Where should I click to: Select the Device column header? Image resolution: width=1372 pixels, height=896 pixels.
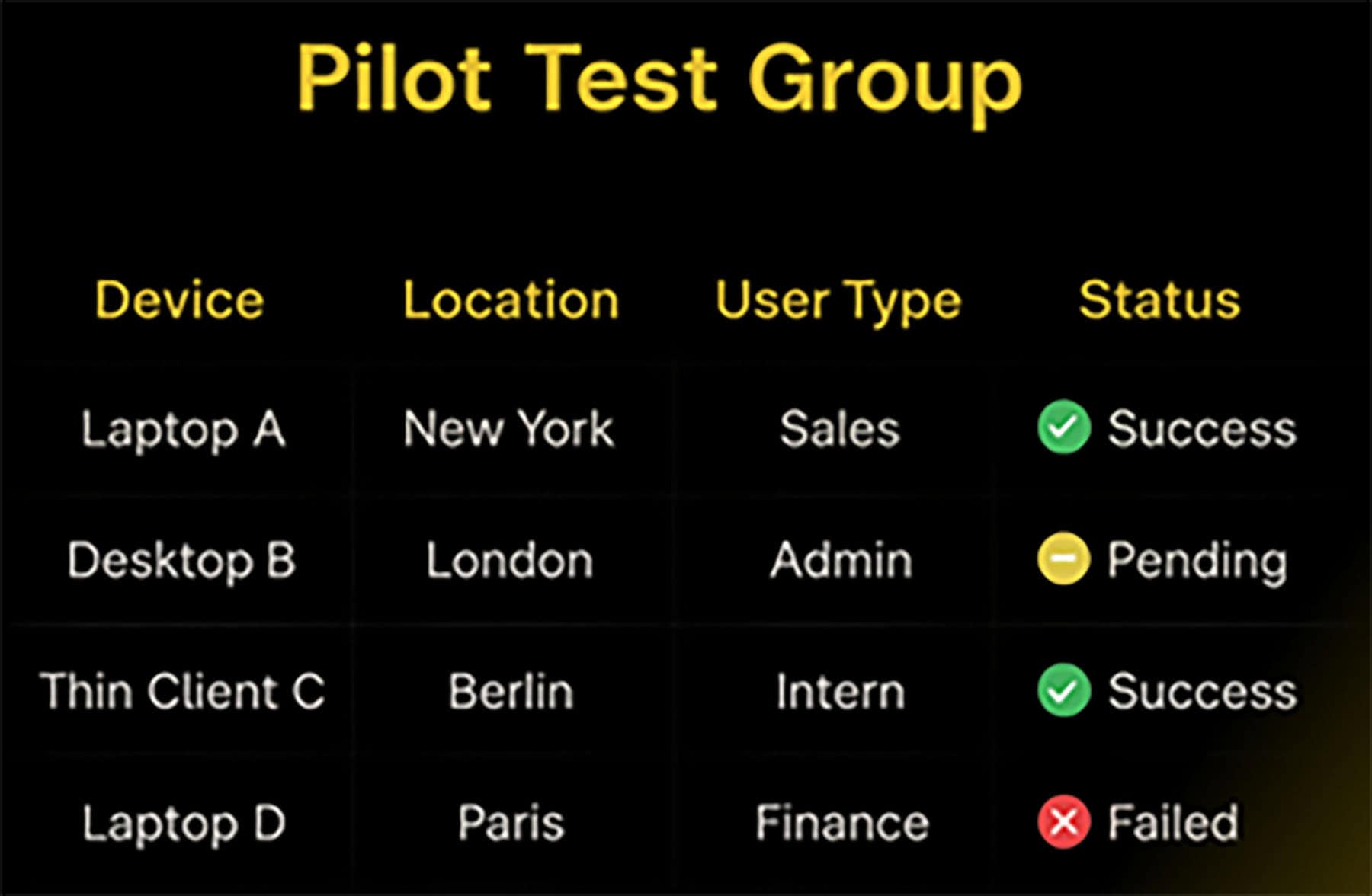click(180, 299)
